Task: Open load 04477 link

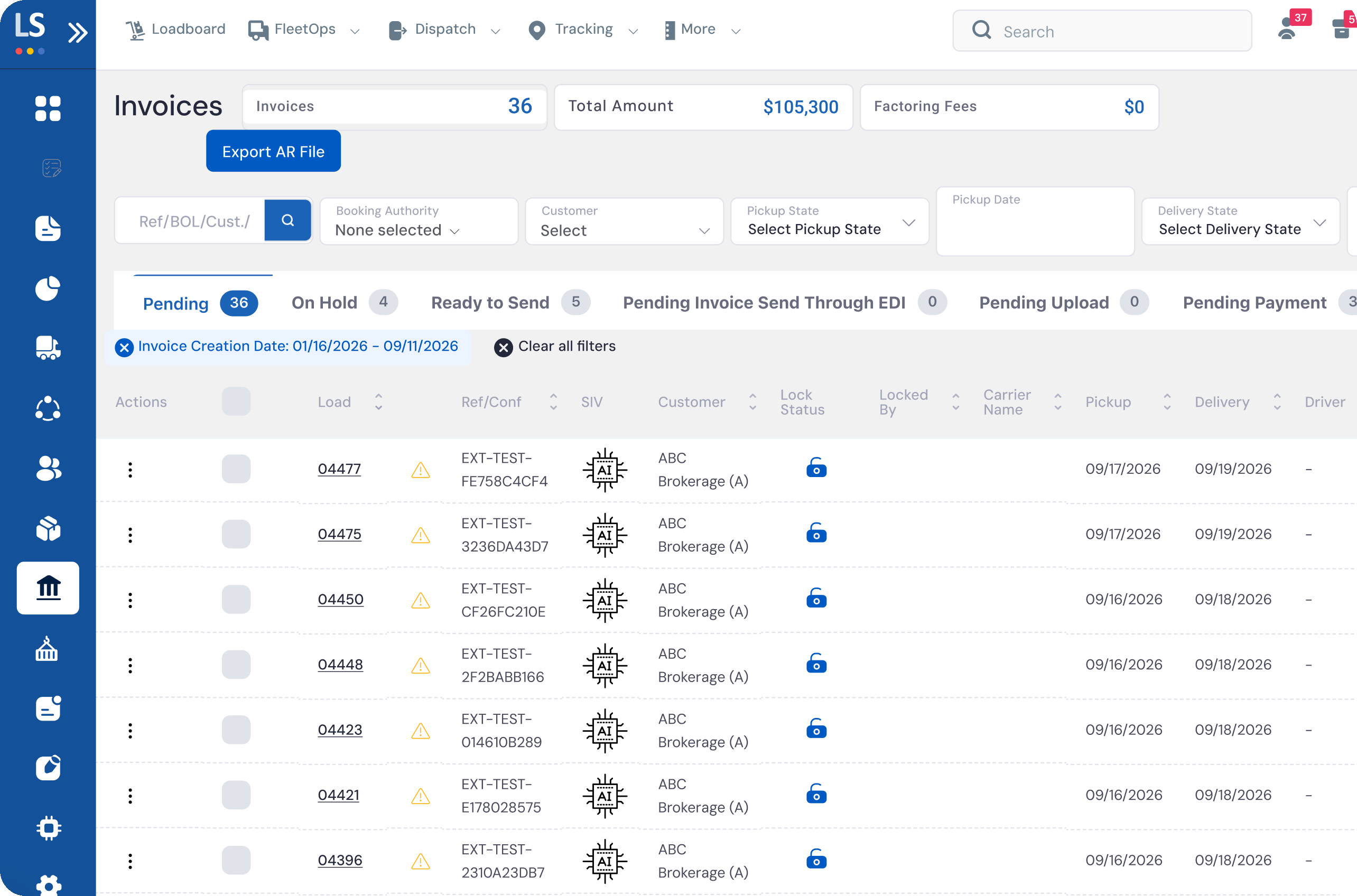Action: (339, 469)
